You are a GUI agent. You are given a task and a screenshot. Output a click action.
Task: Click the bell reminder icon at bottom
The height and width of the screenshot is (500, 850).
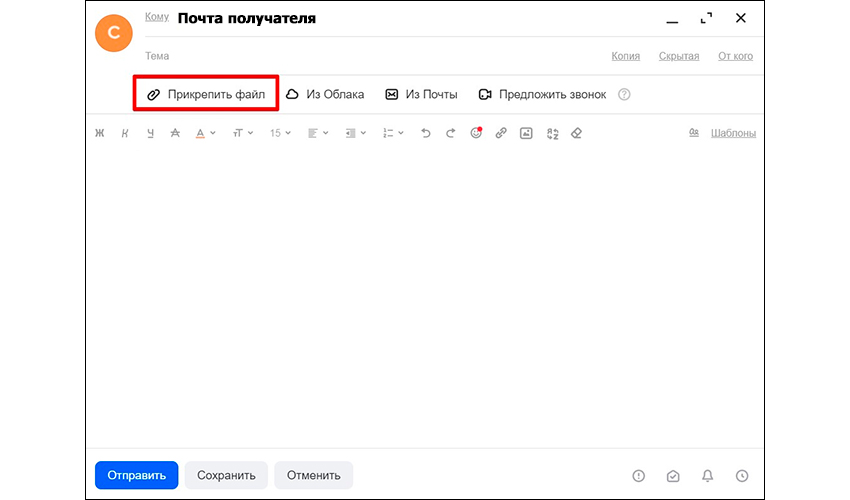click(x=708, y=476)
